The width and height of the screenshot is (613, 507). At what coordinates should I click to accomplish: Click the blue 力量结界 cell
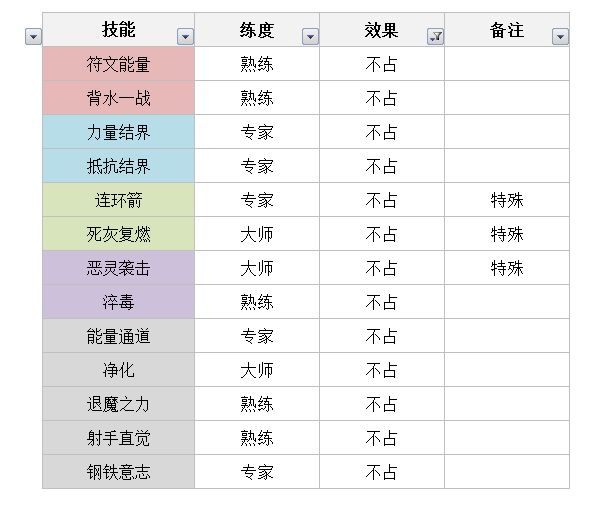(118, 133)
